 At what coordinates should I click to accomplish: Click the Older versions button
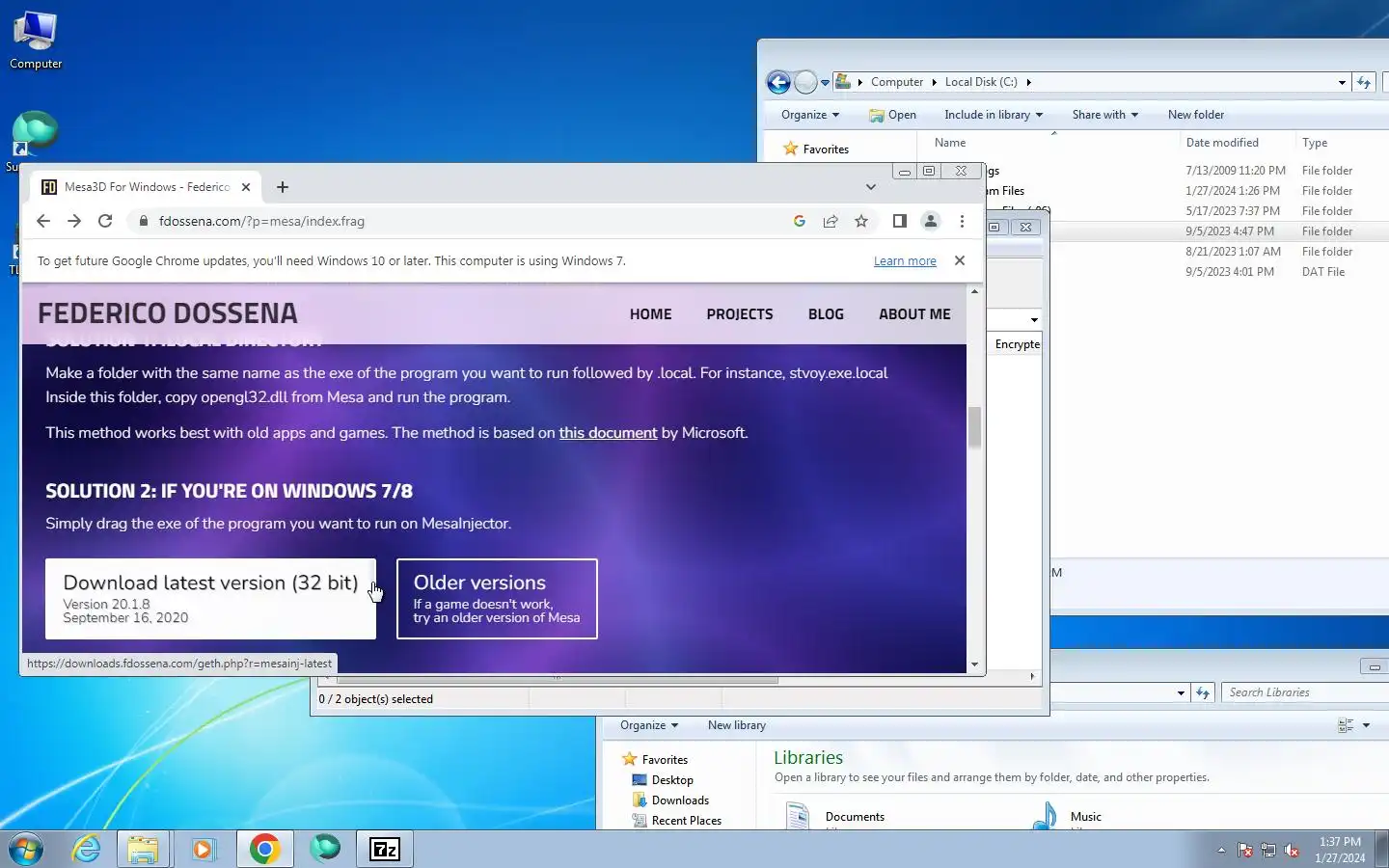[497, 599]
